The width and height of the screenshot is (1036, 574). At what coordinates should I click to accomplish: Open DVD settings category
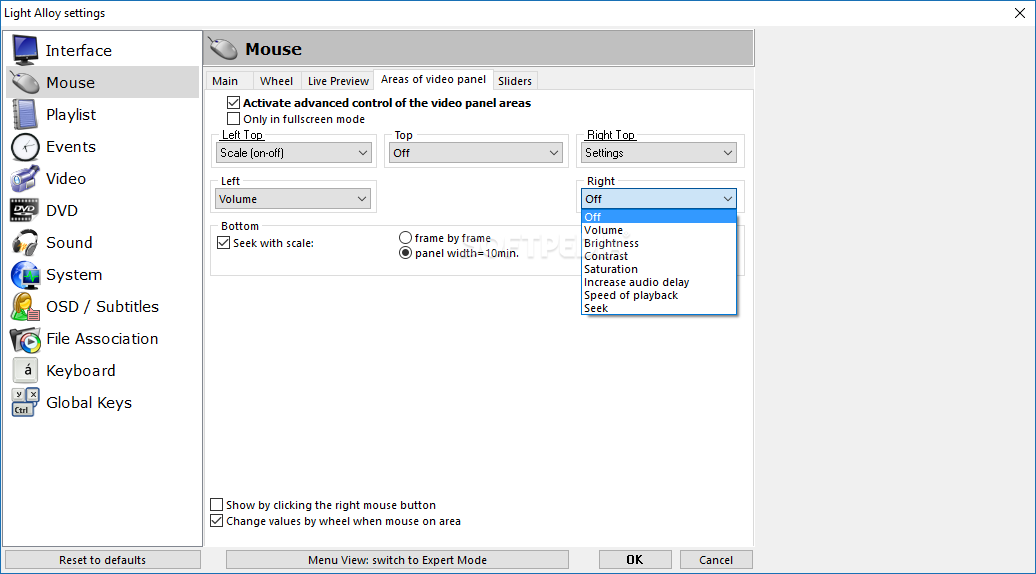point(103,210)
